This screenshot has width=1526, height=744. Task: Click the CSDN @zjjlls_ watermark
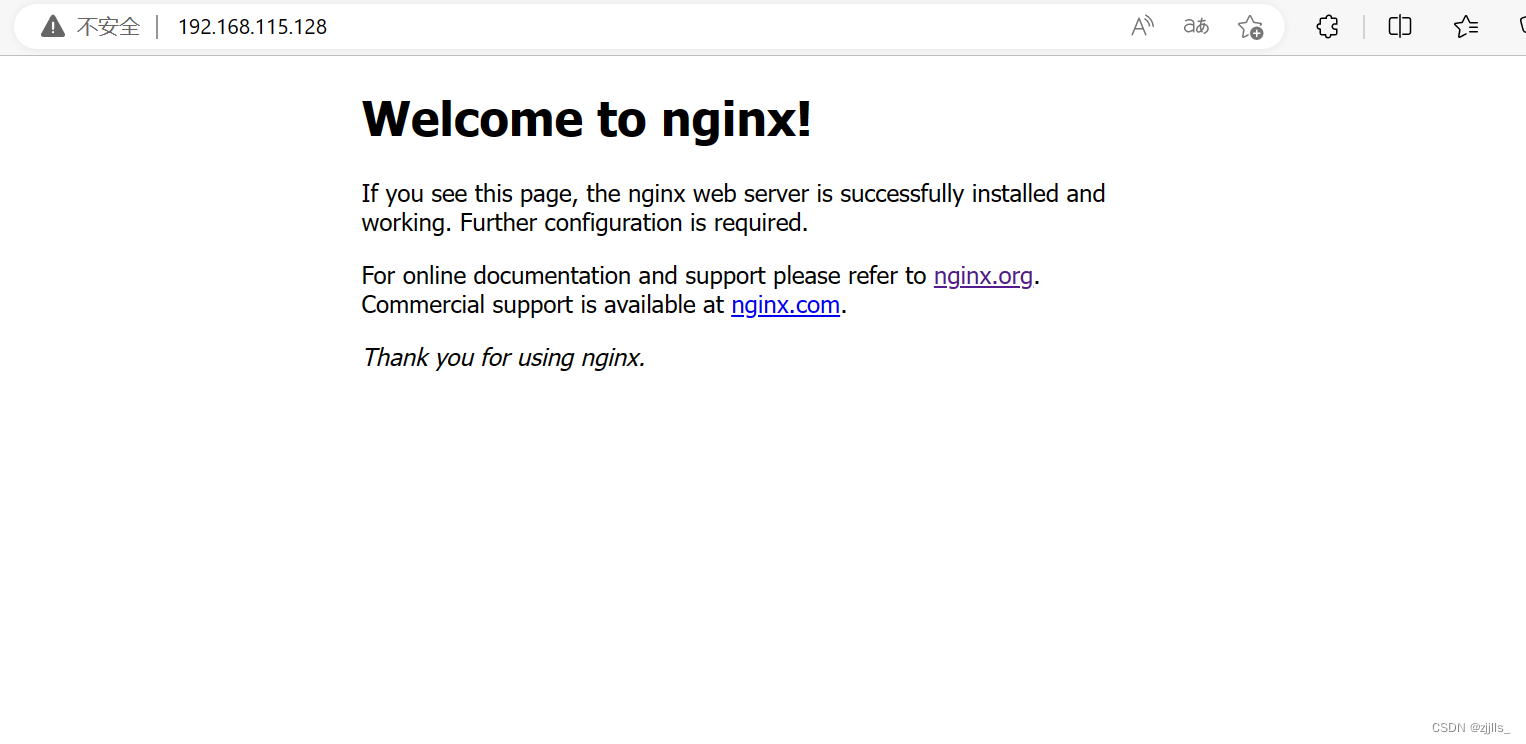click(1468, 727)
